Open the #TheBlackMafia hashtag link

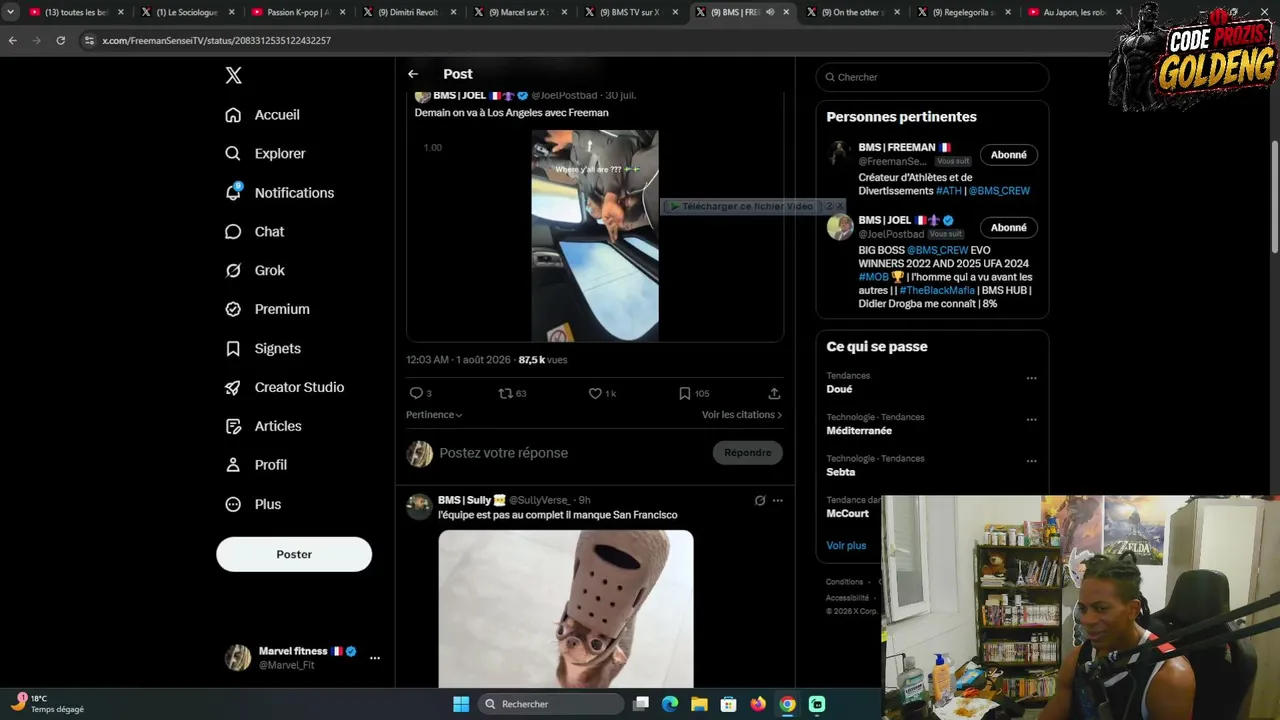click(x=937, y=291)
